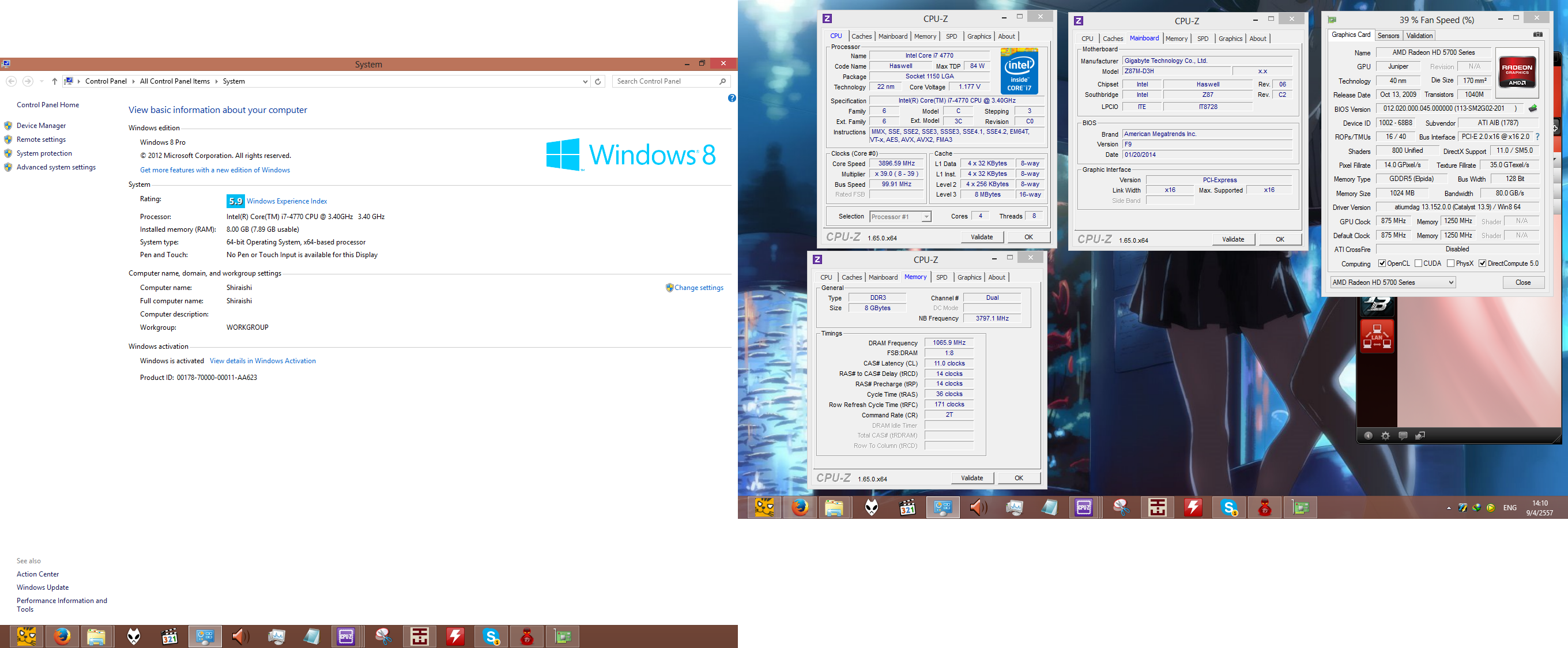Toggle the OpenCL checkbox
Screen dimensions: 1568x648
click(1382, 263)
